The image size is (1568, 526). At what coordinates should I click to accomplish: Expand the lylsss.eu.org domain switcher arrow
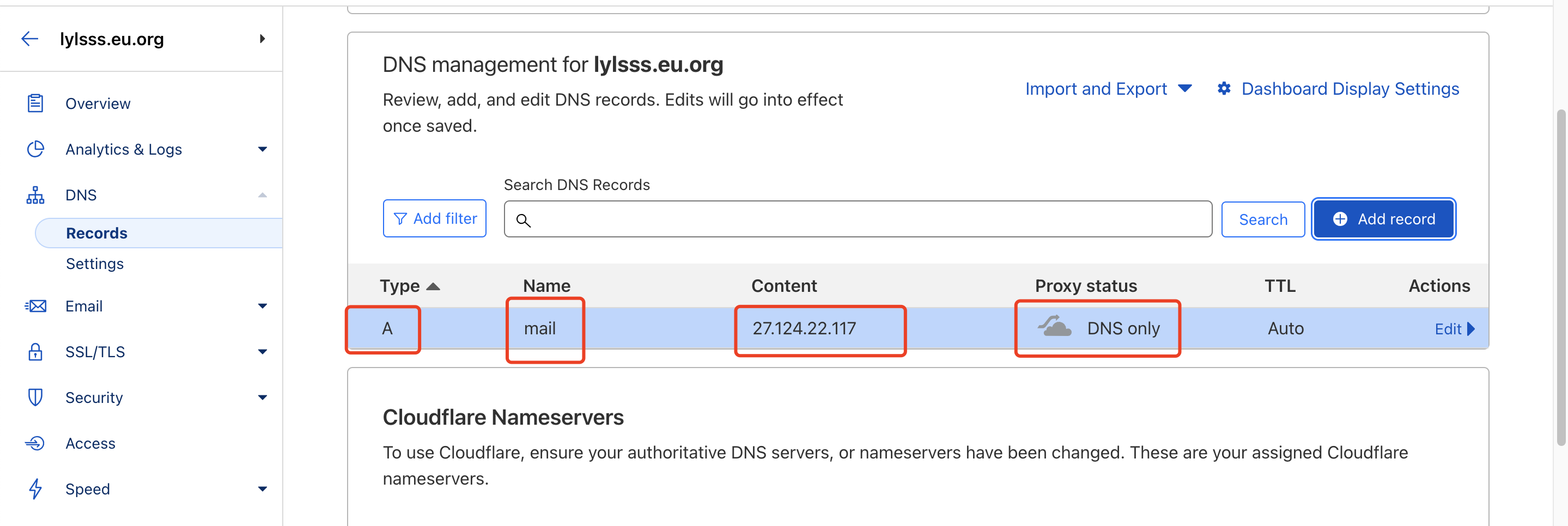(263, 39)
